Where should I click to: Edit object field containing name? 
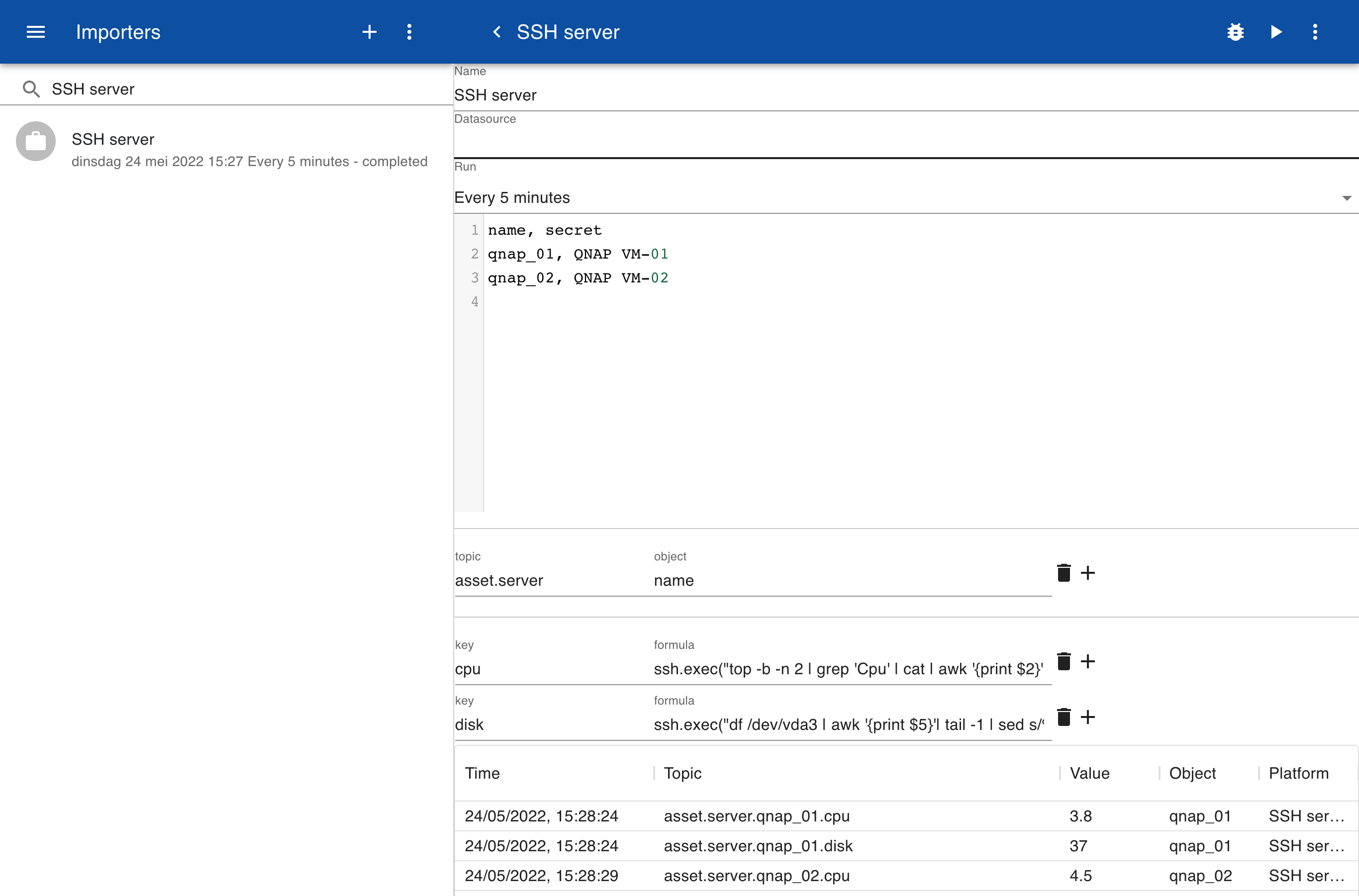[x=852, y=581]
